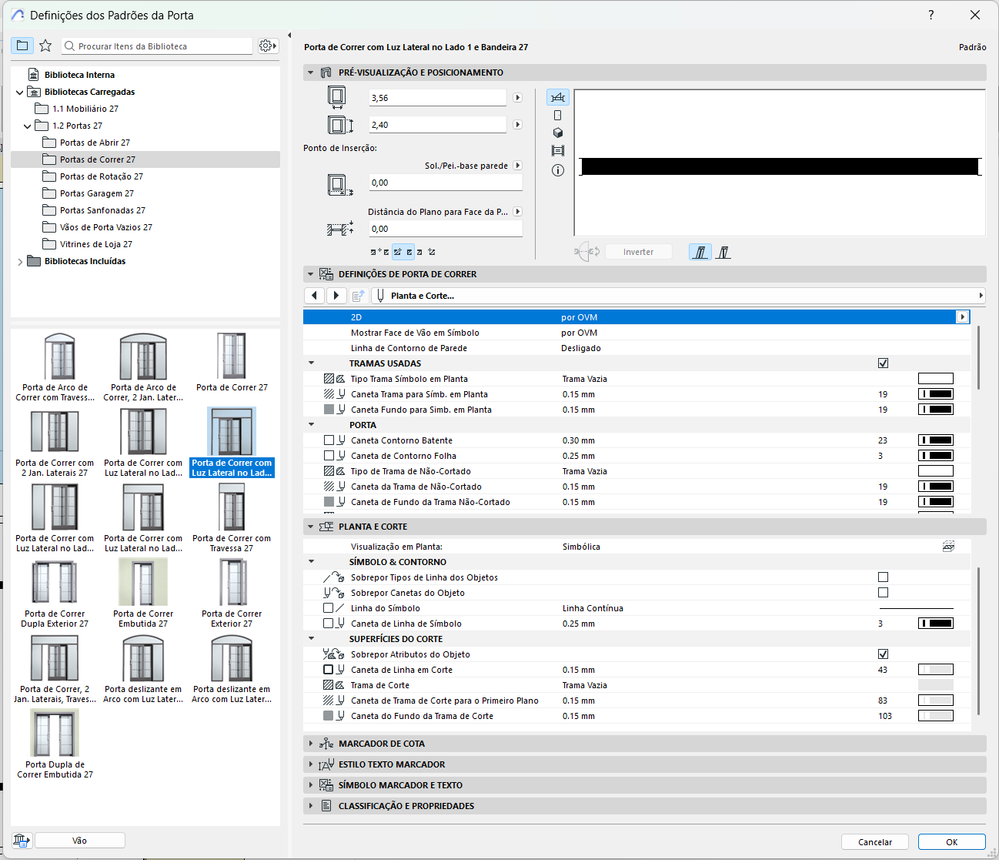999x860 pixels.
Task: Enable Sobrepor Tipos de Linha dos Objetos
Action: 883,577
